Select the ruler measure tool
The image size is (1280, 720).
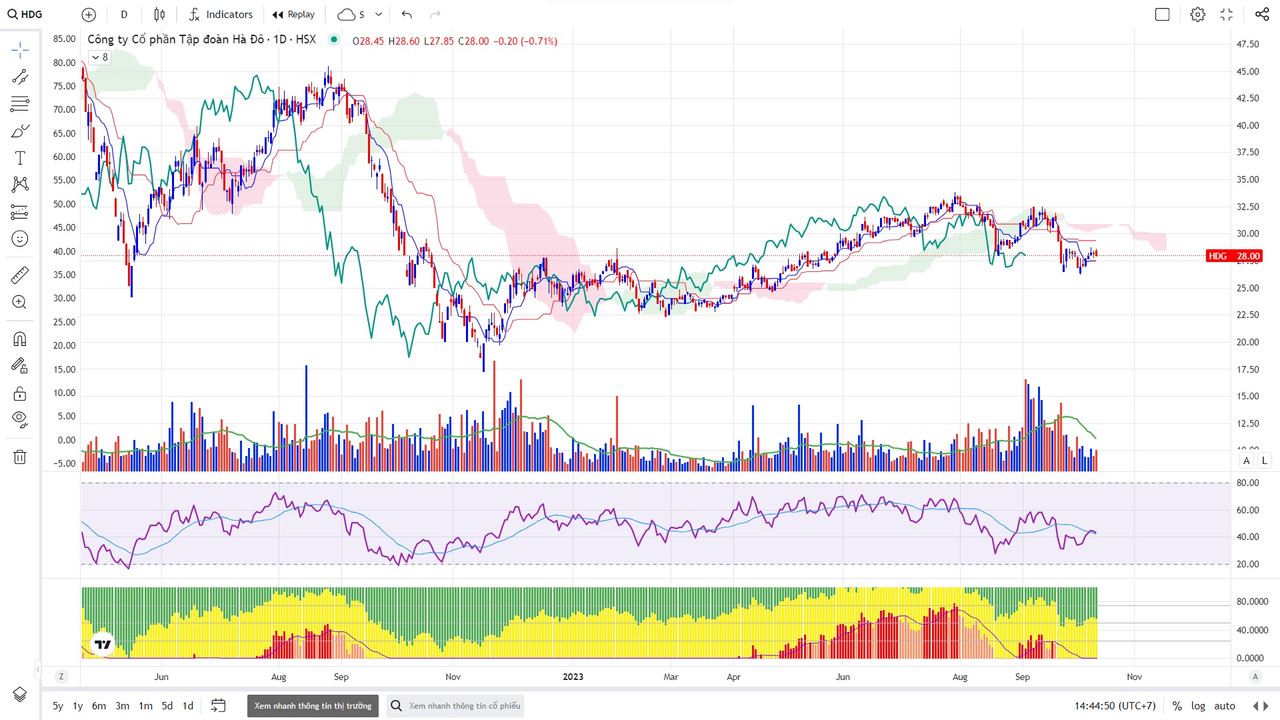20,275
